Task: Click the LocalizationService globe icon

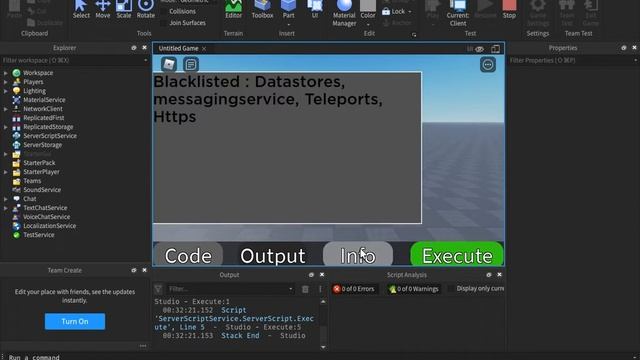Action: (x=16, y=226)
